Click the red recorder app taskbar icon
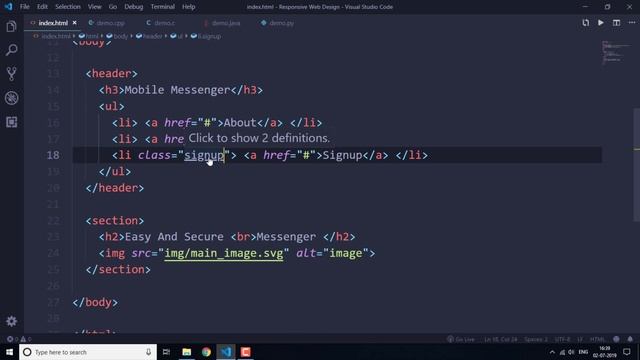Screen dimensions: 640x360 [x=245, y=352]
